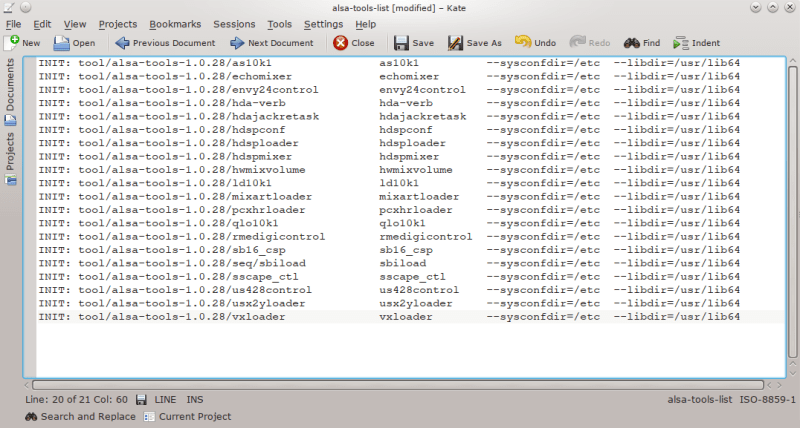The height and width of the screenshot is (428, 800).
Task: Undo the last edit
Action: point(535,43)
